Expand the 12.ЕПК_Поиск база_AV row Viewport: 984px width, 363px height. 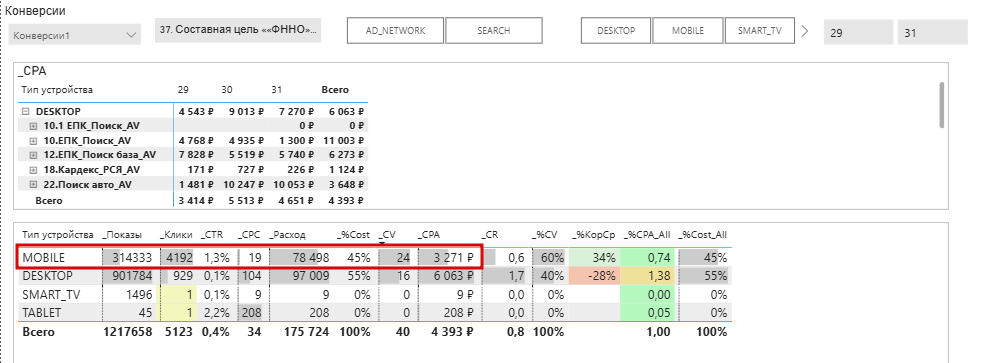point(34,155)
